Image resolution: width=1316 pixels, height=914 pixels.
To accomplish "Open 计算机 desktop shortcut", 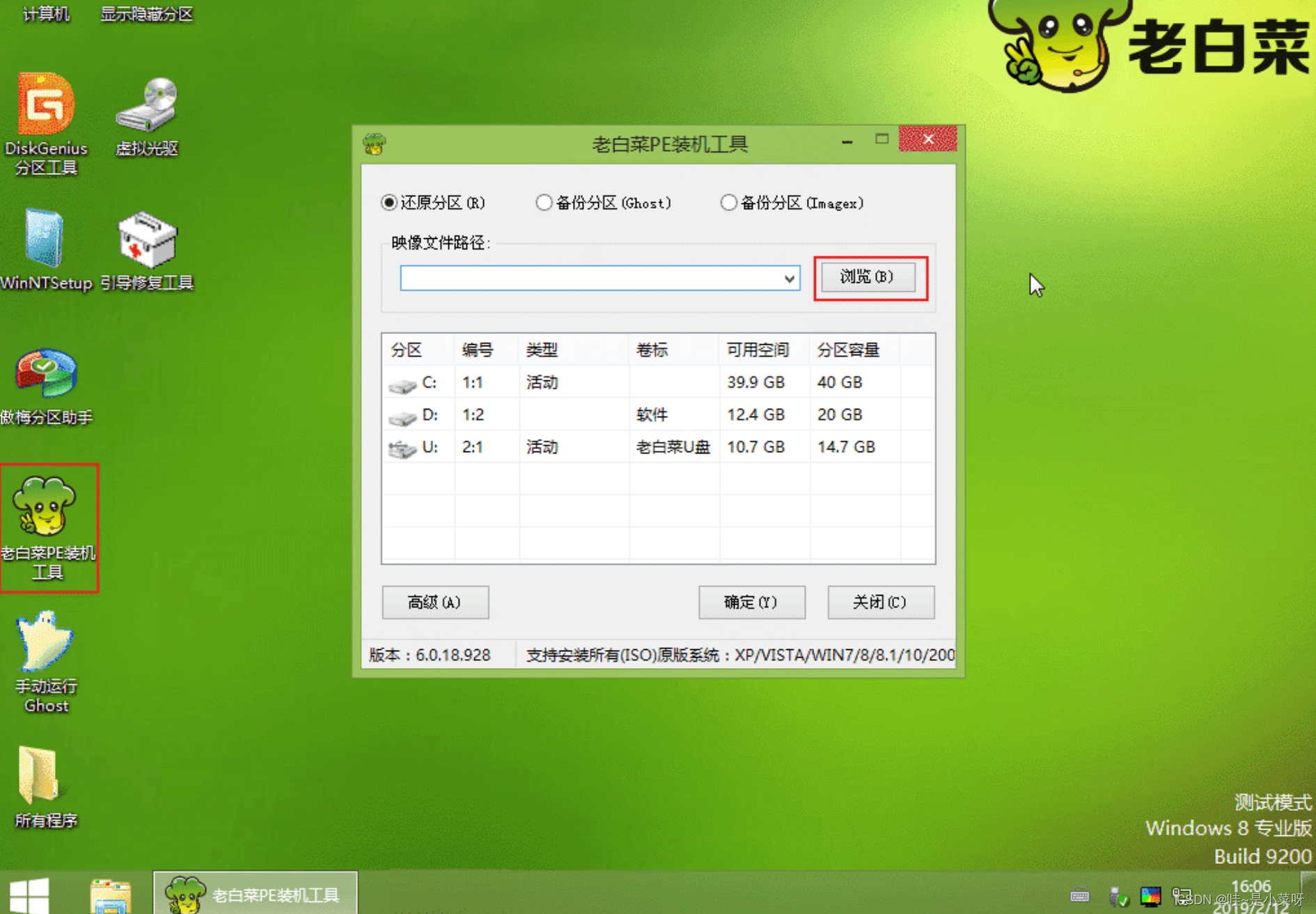I will (46, 14).
